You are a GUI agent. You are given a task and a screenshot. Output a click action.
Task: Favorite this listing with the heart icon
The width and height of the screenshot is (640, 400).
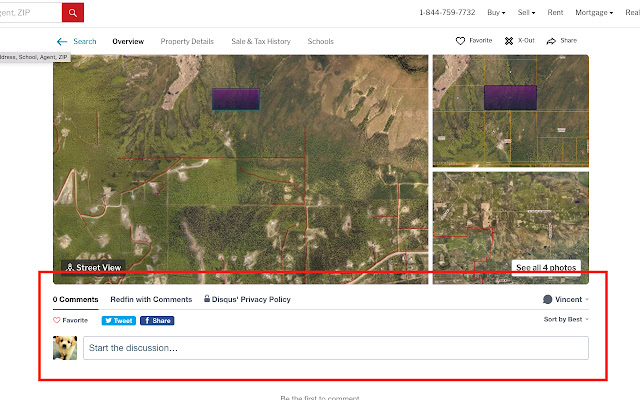(x=460, y=41)
